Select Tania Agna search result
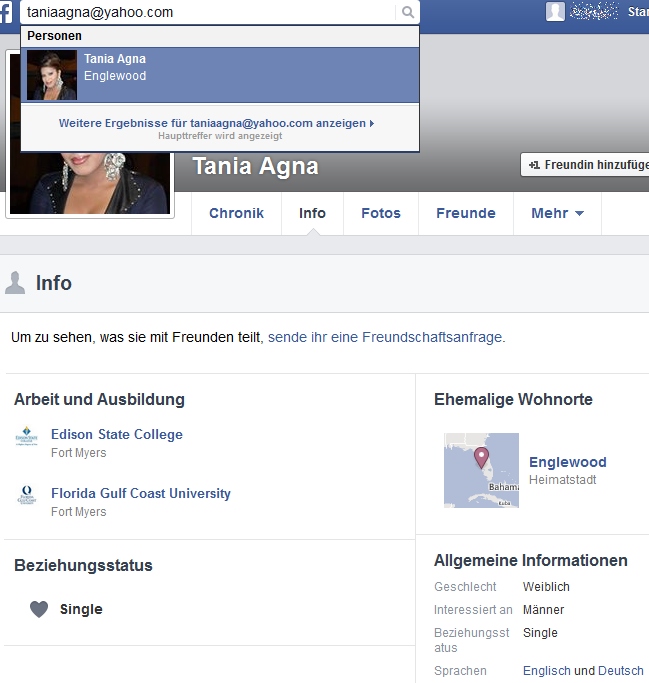Viewport: 649px width, 683px height. point(220,75)
